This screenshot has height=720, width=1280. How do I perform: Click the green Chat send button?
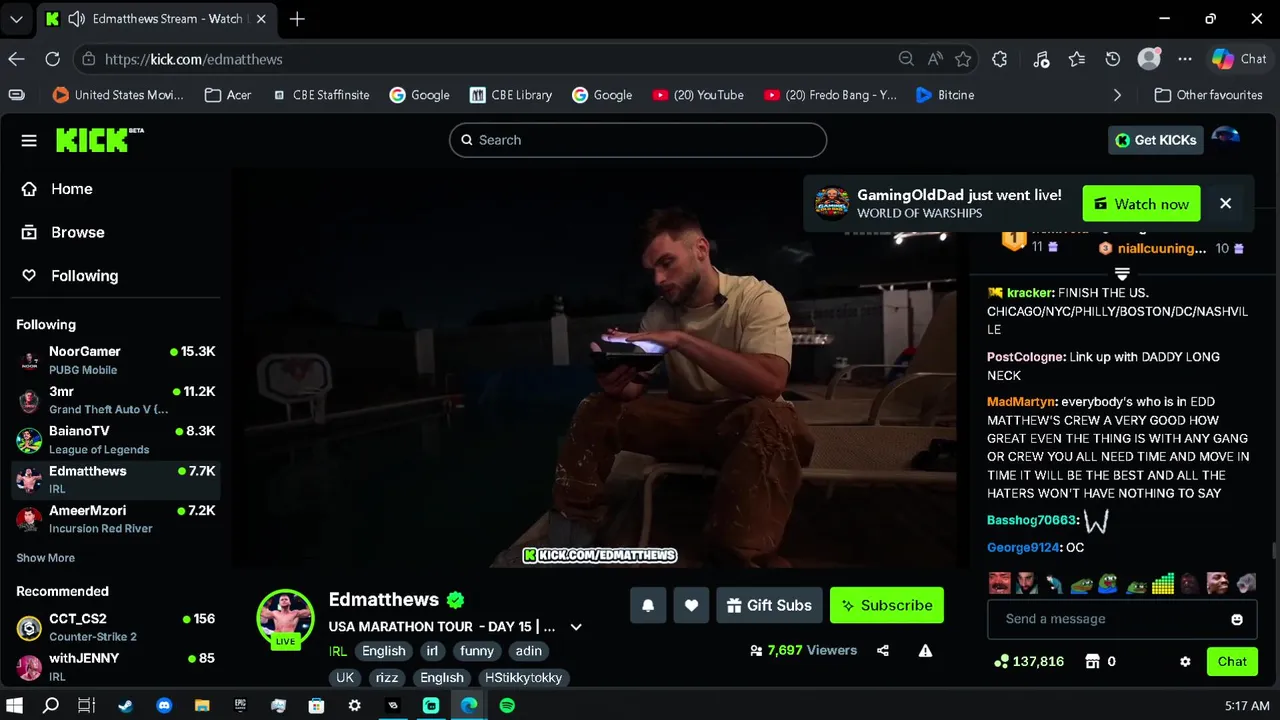[x=1232, y=661]
